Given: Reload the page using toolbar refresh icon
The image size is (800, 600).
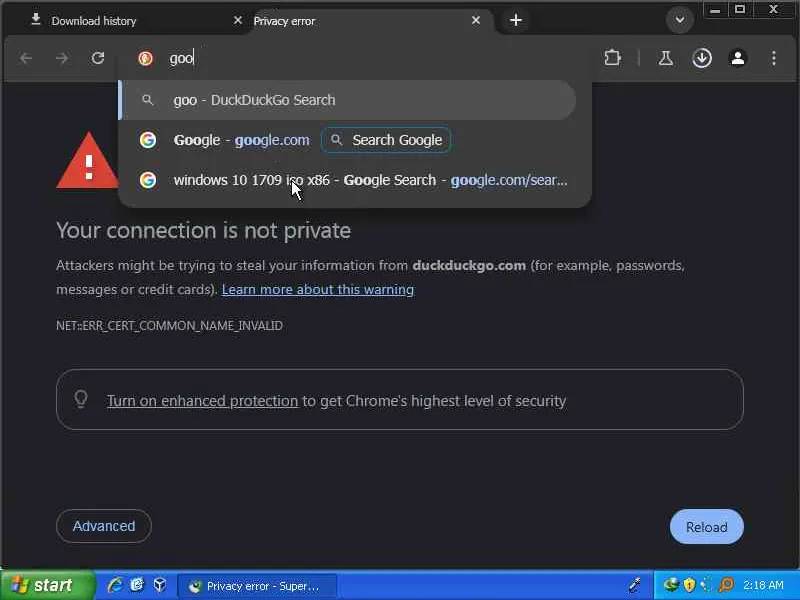Looking at the screenshot, I should [97, 58].
